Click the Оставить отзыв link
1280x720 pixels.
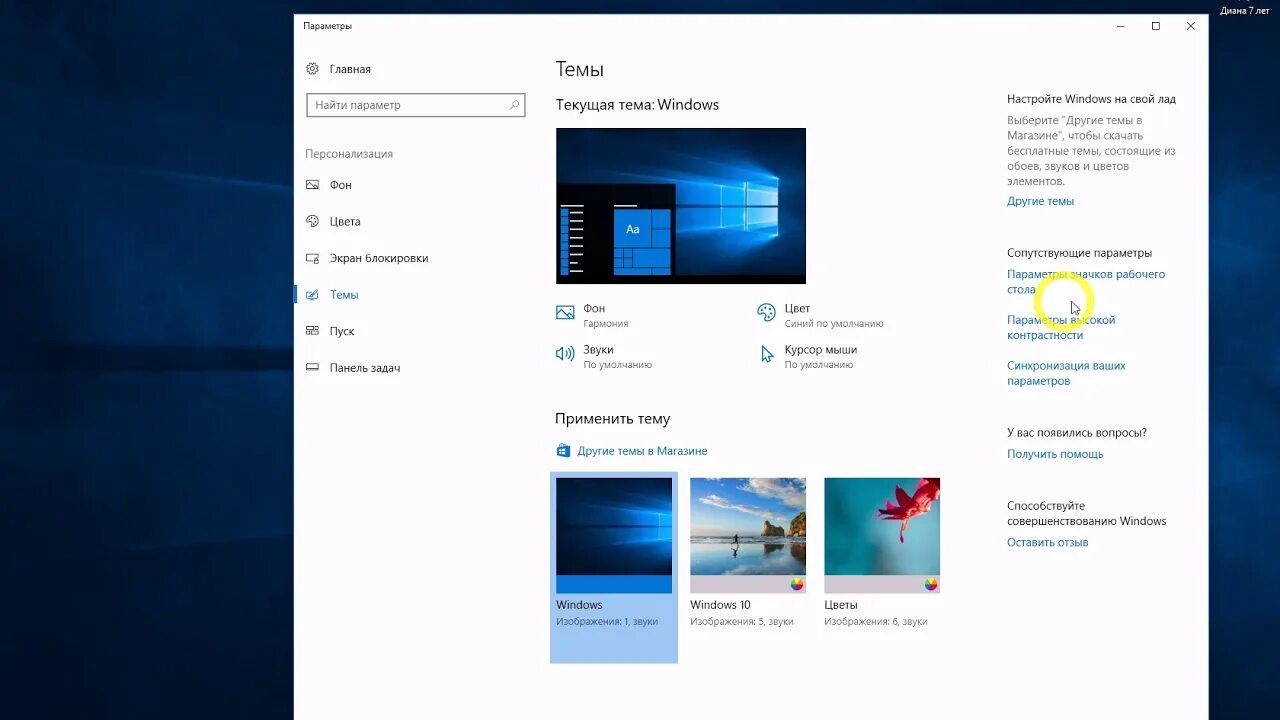coord(1047,542)
